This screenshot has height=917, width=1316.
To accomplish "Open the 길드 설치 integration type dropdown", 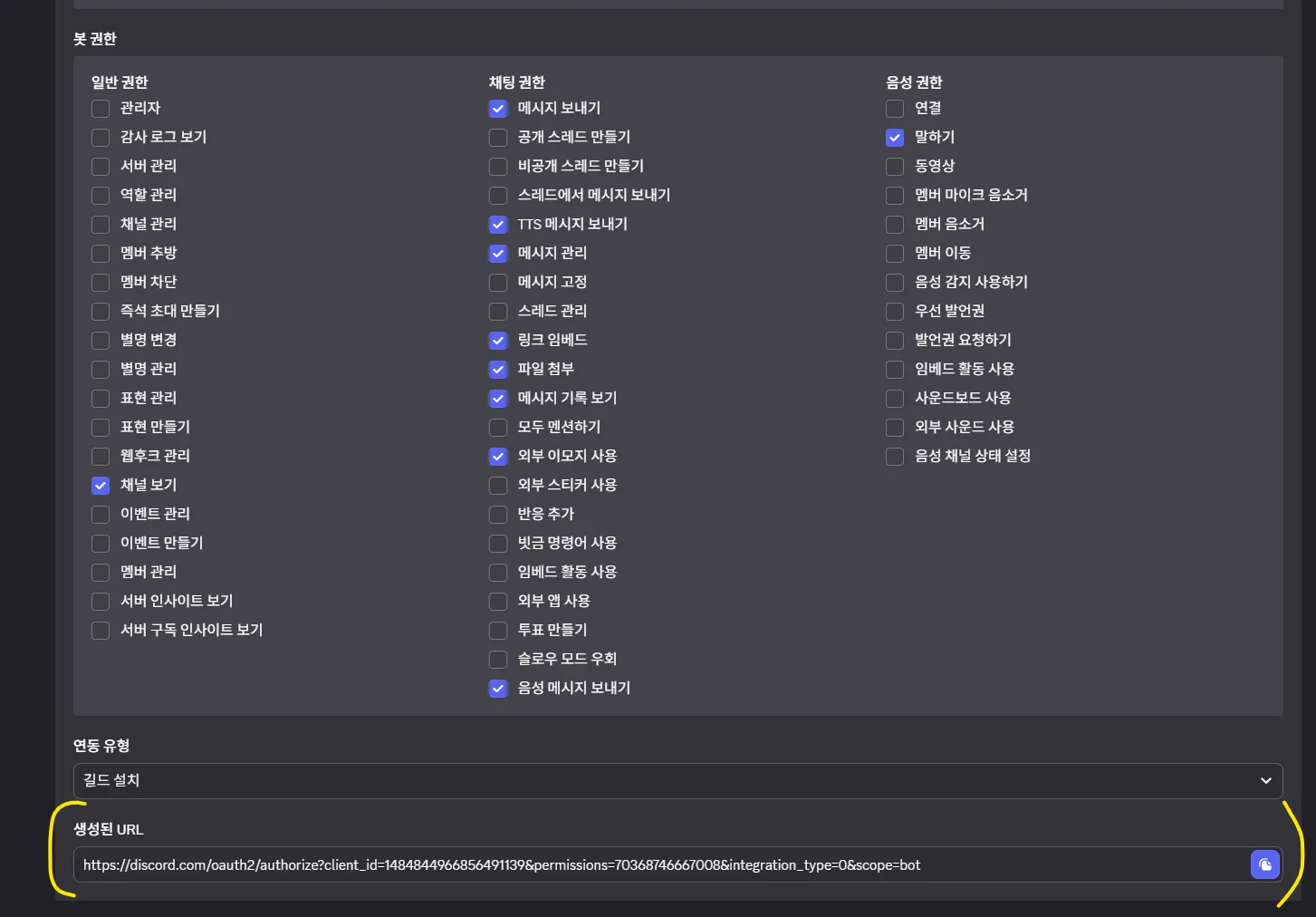I will [x=677, y=780].
